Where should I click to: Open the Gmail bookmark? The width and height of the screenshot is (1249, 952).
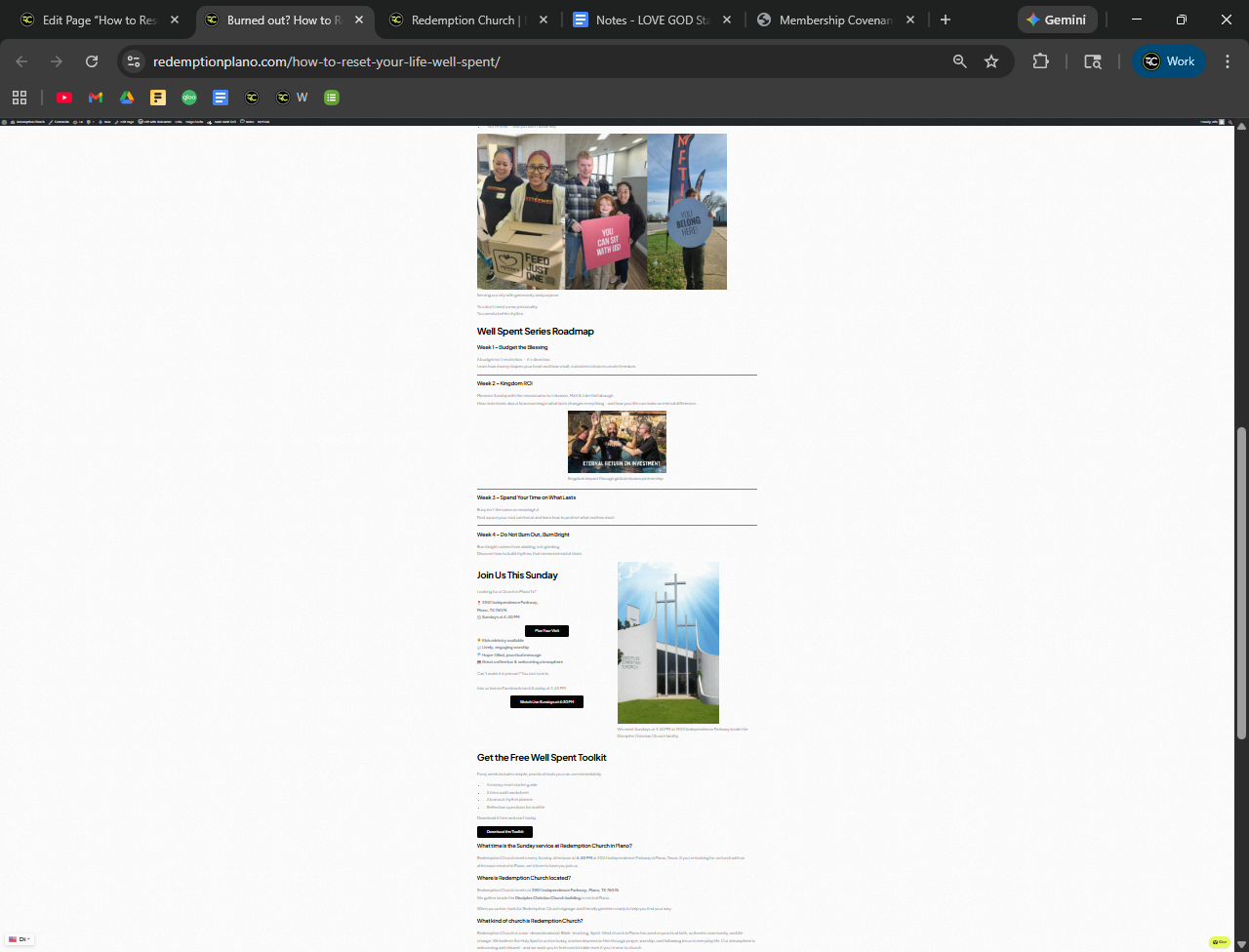(x=96, y=98)
